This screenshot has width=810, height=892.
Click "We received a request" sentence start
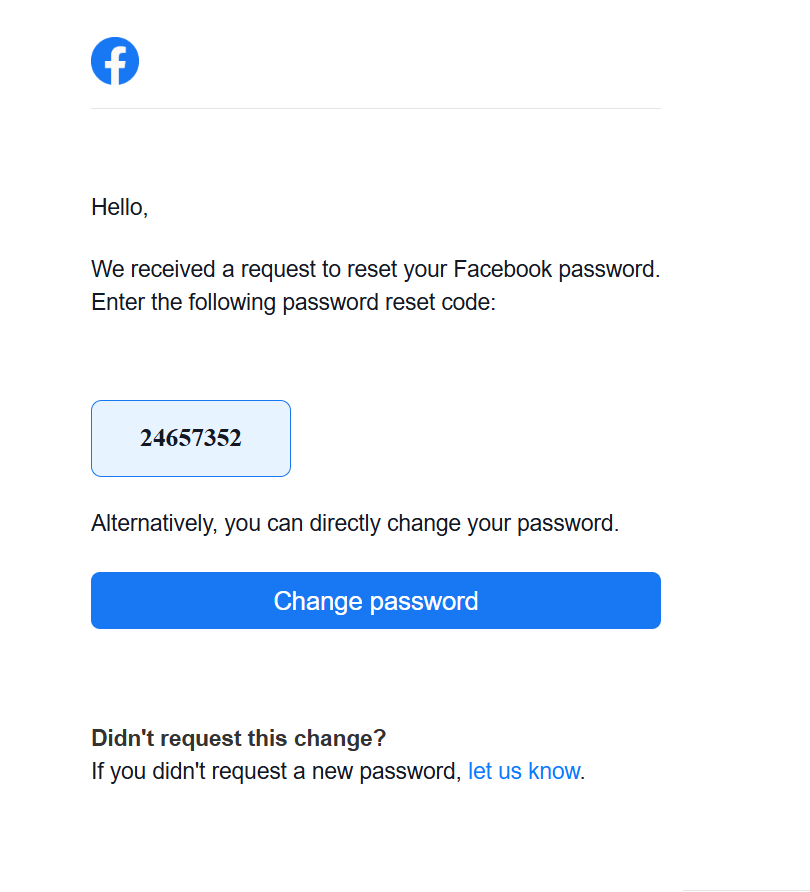tap(204, 269)
